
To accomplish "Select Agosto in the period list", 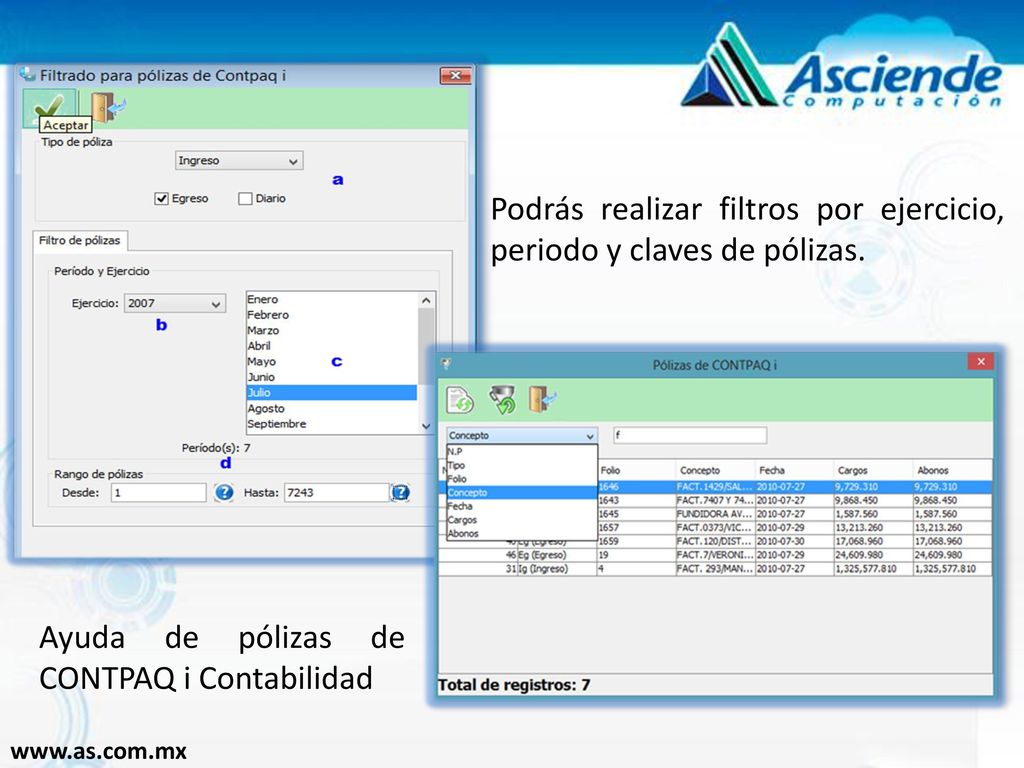I will [x=332, y=408].
